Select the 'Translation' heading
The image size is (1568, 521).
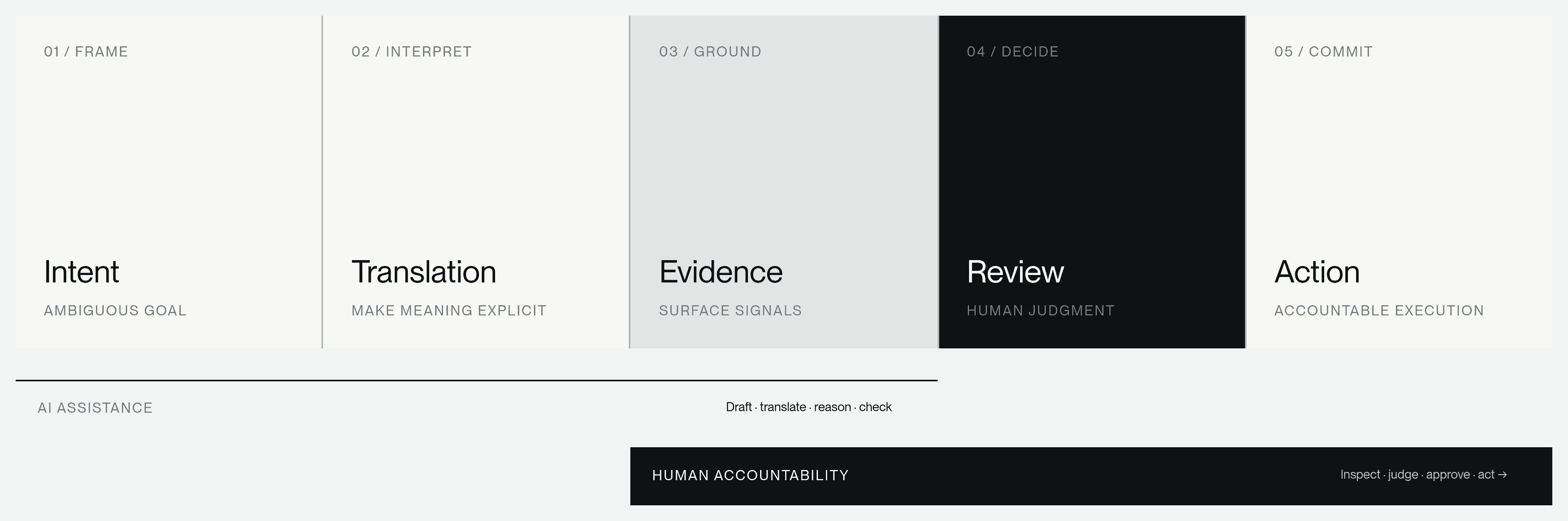pos(424,272)
